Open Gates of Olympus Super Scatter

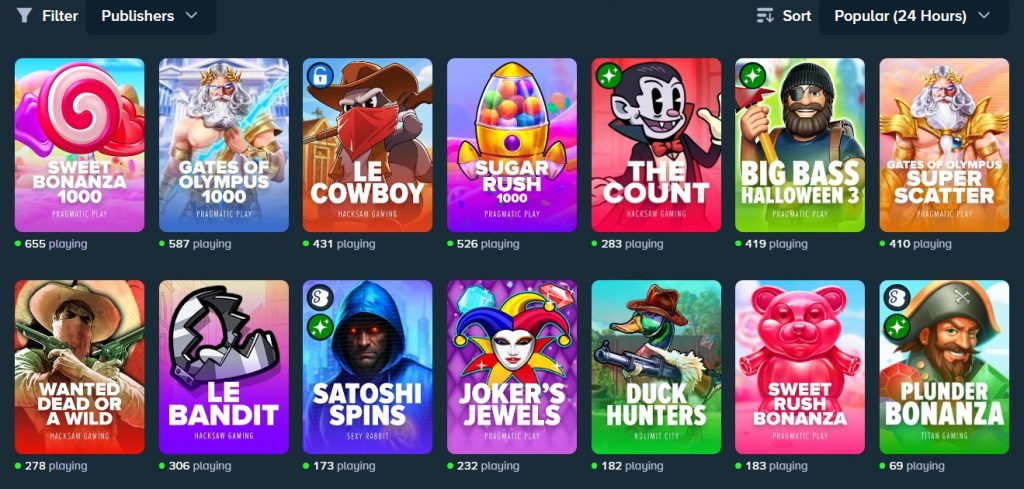[944, 145]
